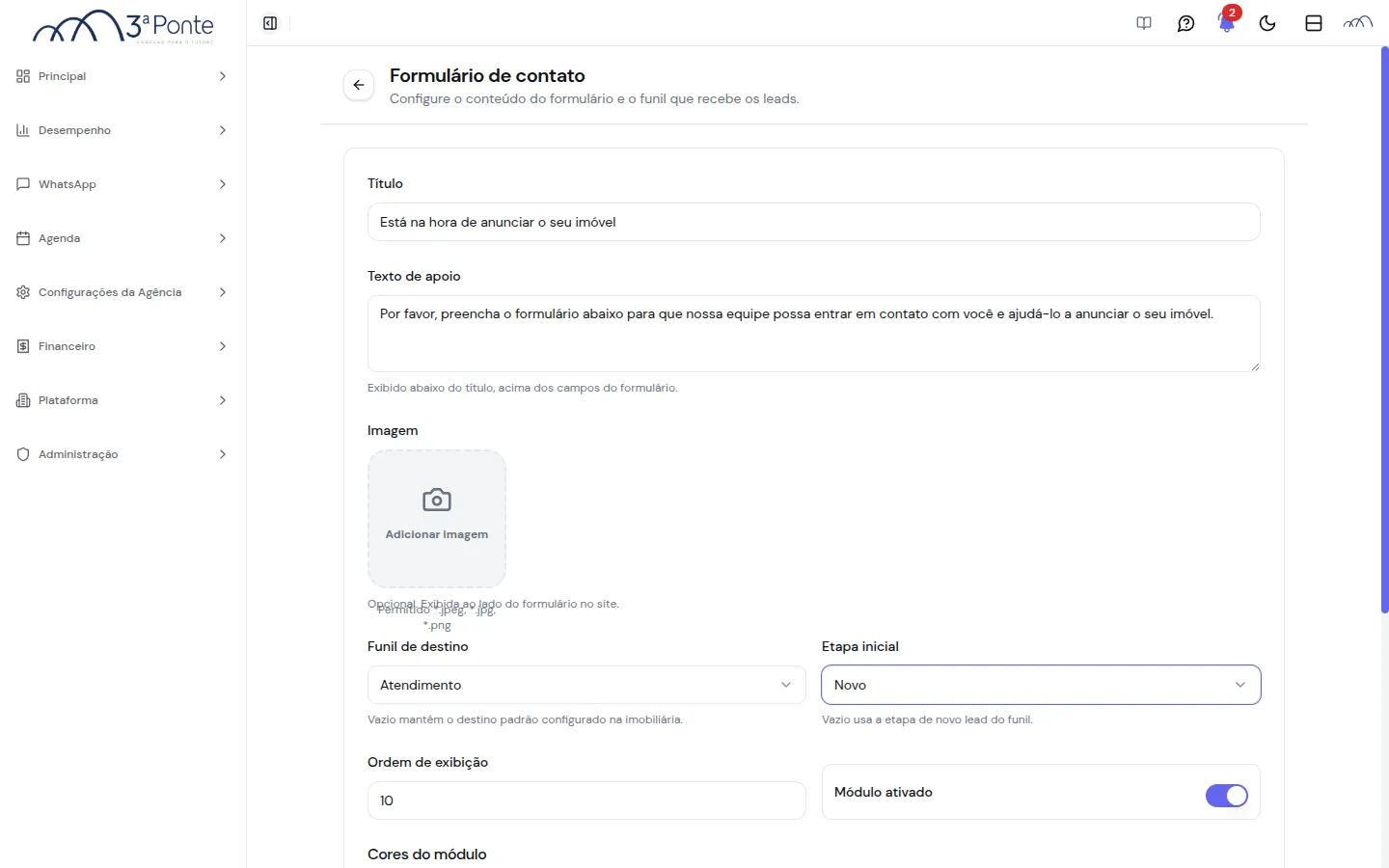This screenshot has height=868, width=1389.
Task: Expand Plataforma menu chevron
Action: coord(223,400)
